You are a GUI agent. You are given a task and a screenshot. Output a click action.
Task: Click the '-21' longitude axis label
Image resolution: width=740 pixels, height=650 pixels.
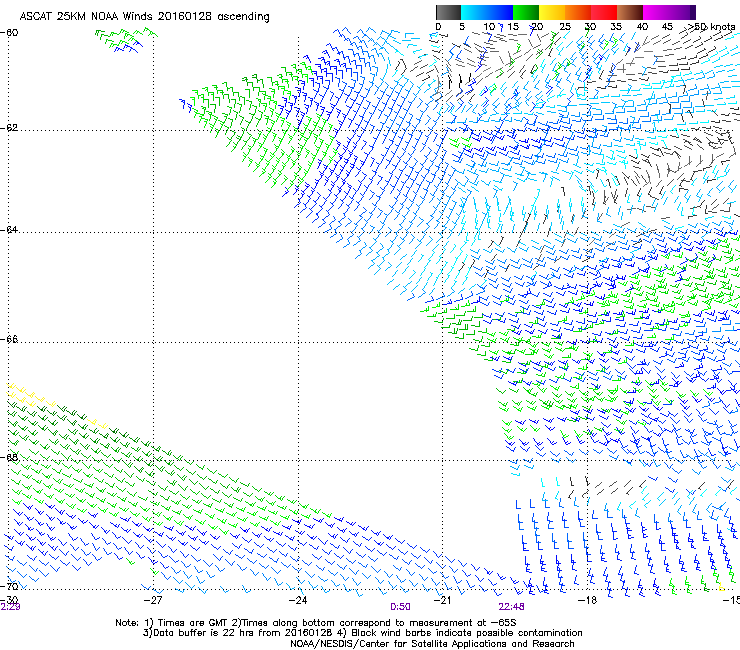[442, 600]
